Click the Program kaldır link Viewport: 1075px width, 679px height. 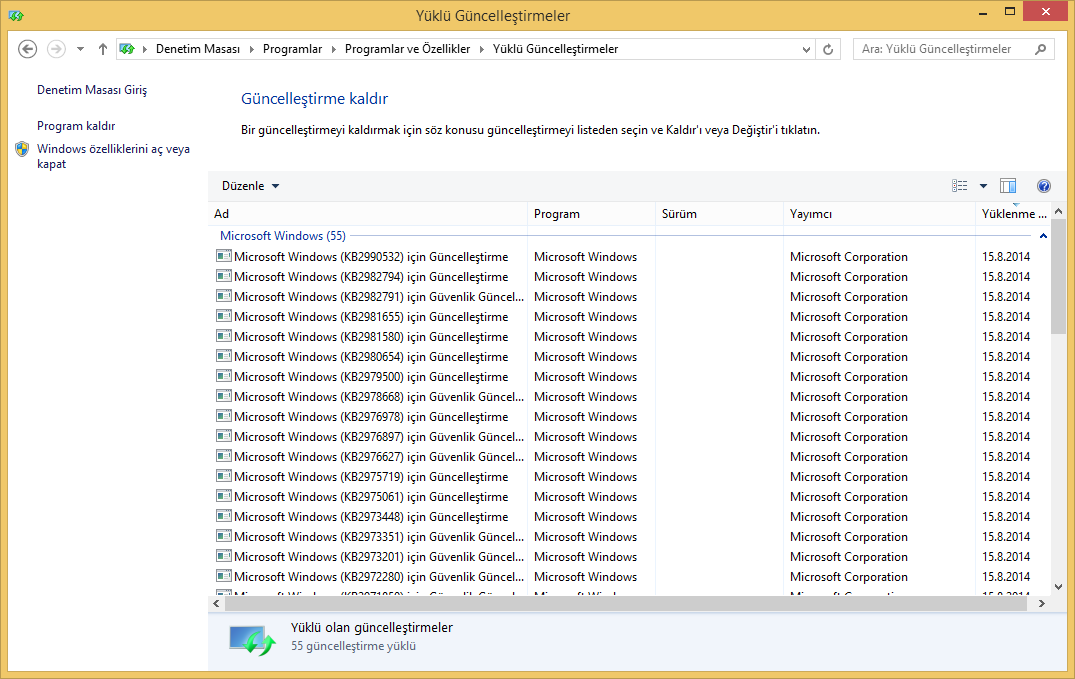point(76,126)
